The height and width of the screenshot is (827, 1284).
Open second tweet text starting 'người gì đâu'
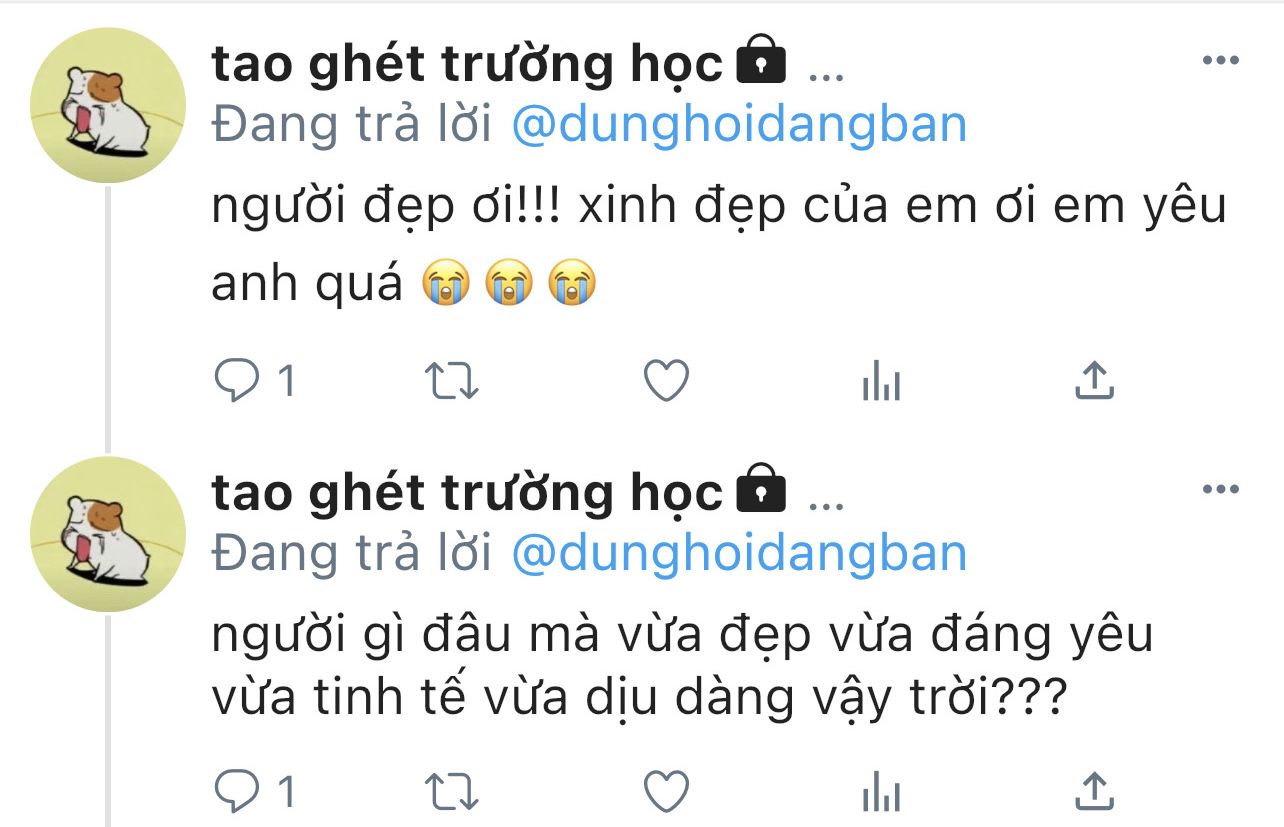pyautogui.click(x=683, y=667)
